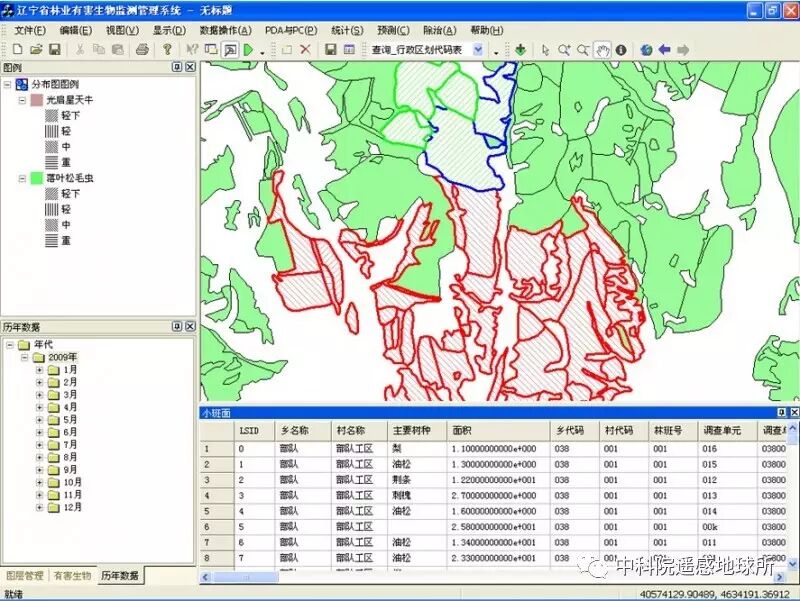The height and width of the screenshot is (601, 800).
Task: Click the second Save disk icon near query
Action: 331,49
